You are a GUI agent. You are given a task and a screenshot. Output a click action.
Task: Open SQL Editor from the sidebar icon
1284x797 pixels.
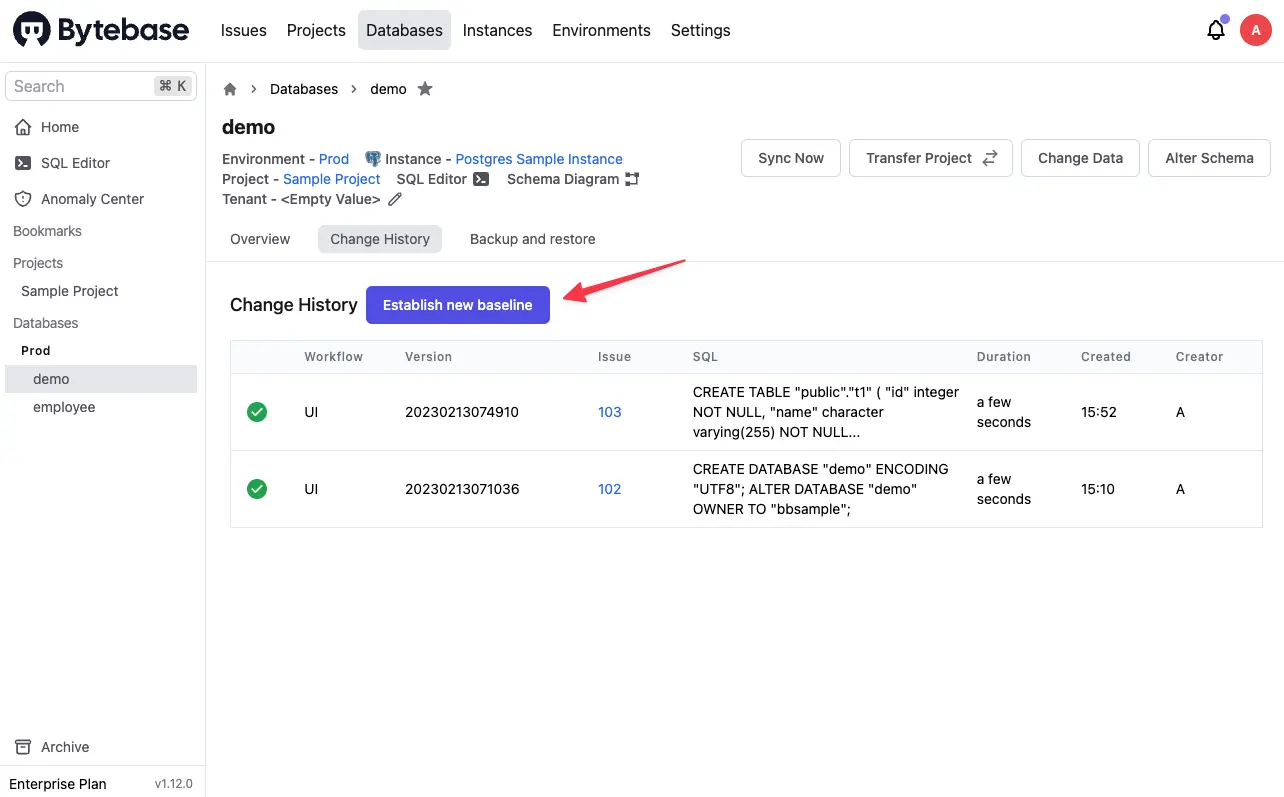(22, 163)
